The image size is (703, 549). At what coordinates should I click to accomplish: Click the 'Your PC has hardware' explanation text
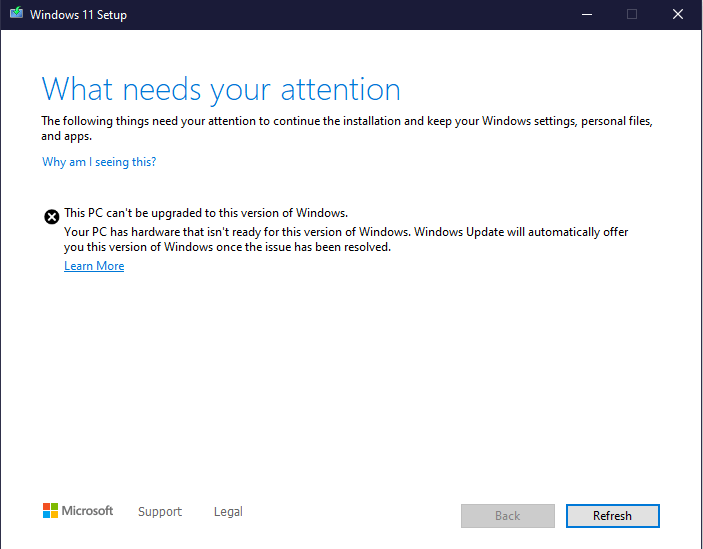[346, 239]
